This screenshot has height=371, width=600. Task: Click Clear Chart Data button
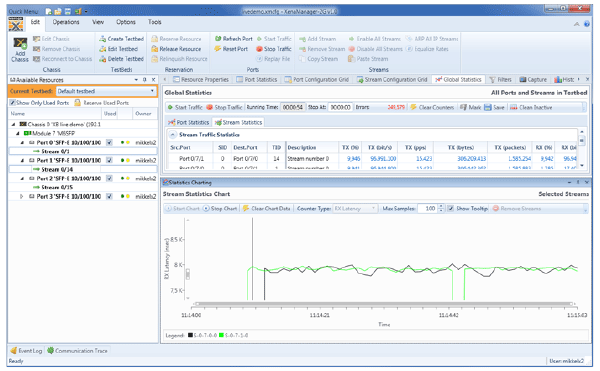point(267,208)
